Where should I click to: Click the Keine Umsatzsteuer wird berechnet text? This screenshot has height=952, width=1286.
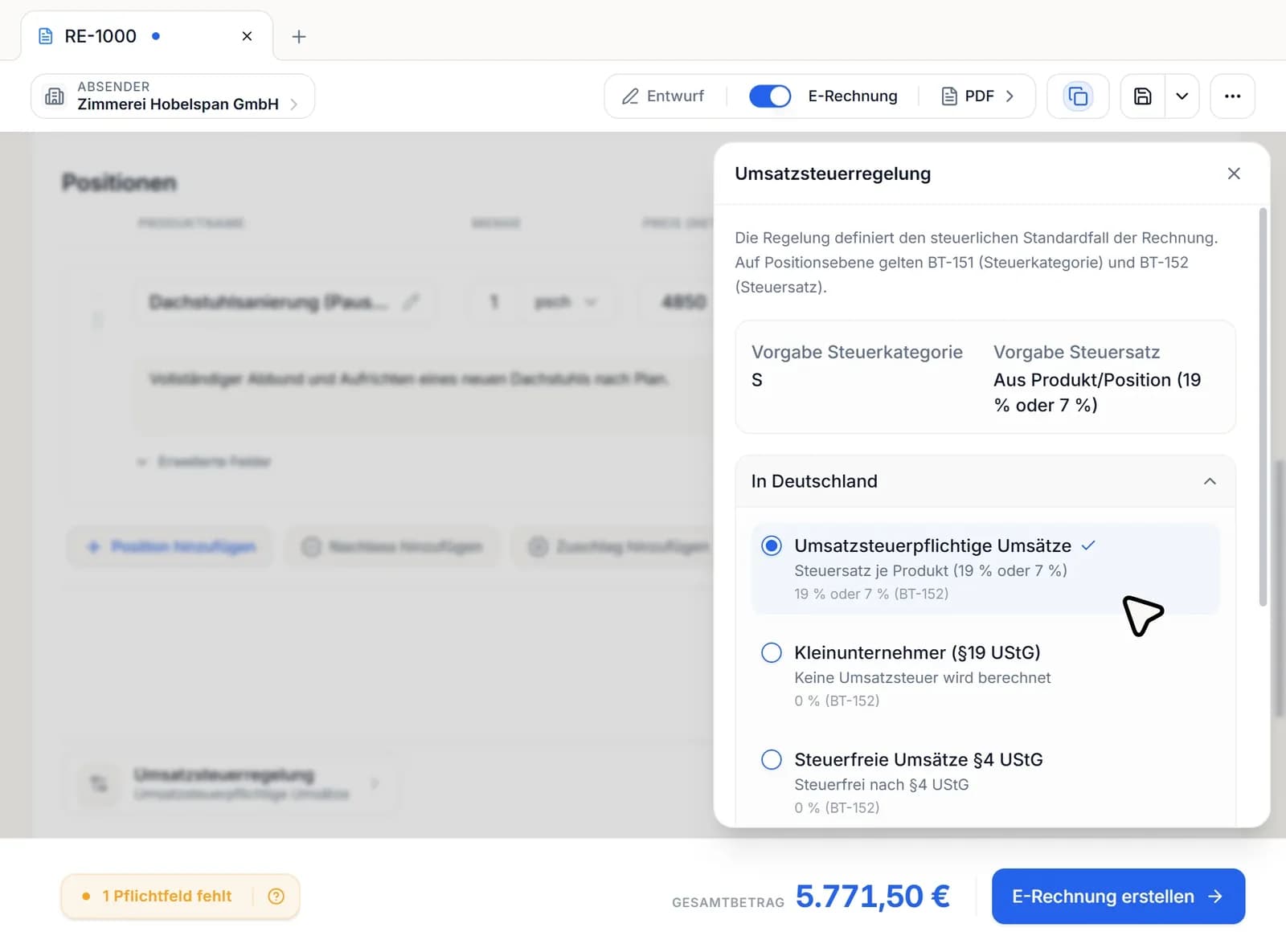click(922, 677)
